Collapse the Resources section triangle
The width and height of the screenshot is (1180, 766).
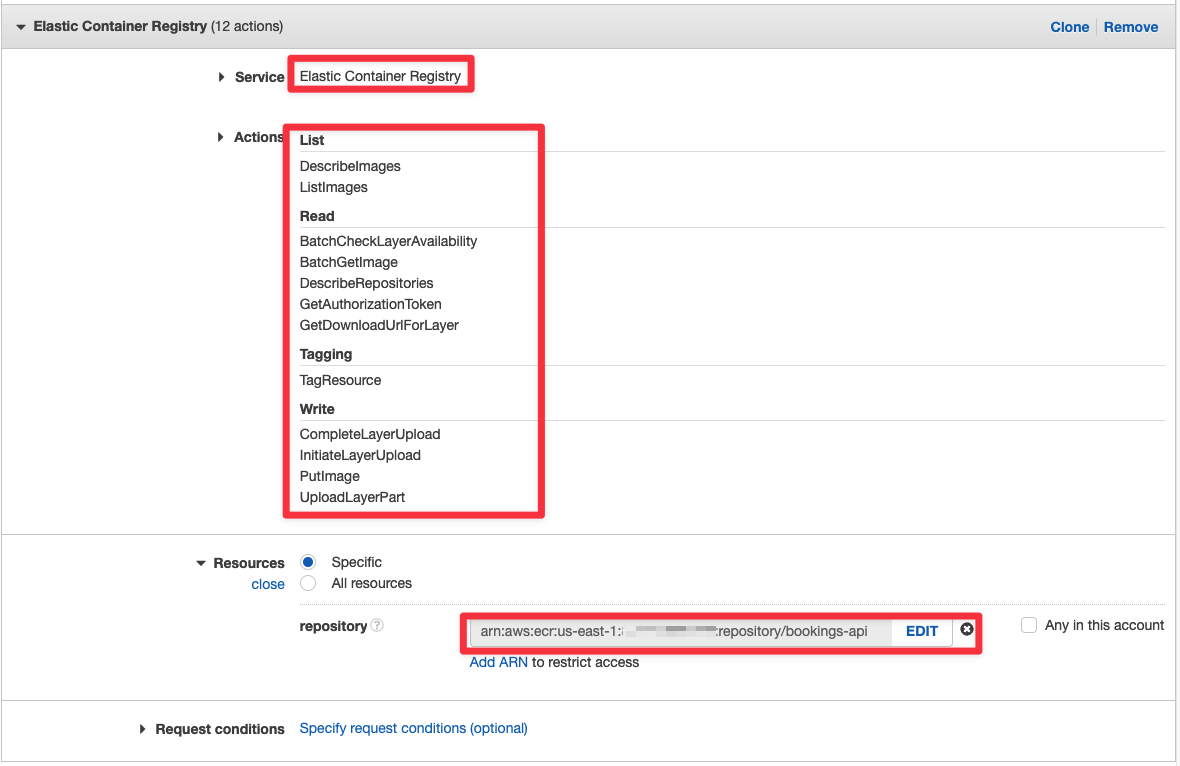point(201,564)
